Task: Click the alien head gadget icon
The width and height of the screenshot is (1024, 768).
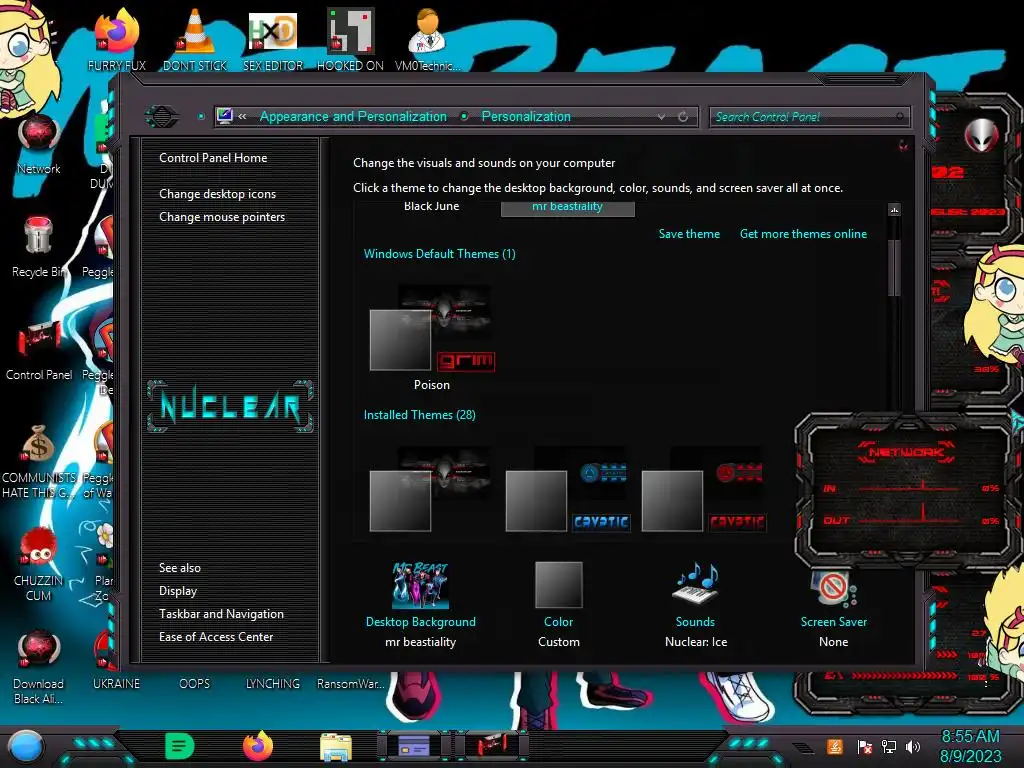Action: click(x=982, y=135)
